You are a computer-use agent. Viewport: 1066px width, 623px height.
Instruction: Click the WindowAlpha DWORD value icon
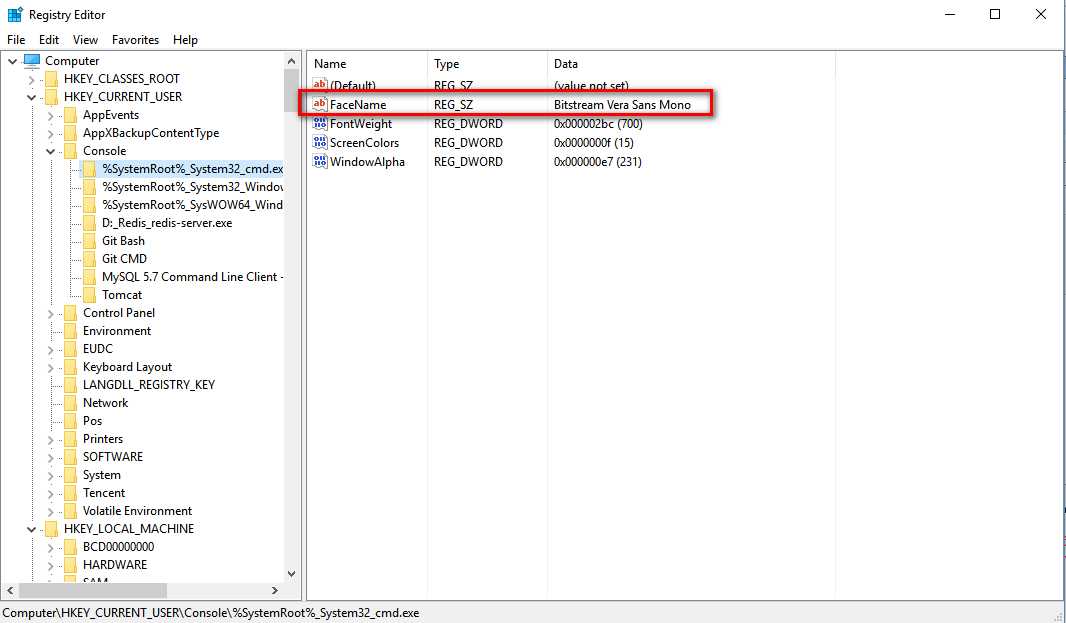coord(320,161)
